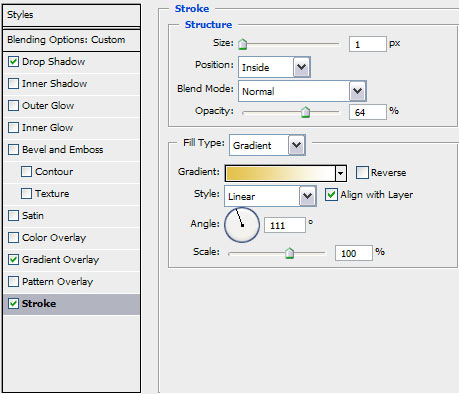Enable the Bevel and Emboss checkbox

13,150
